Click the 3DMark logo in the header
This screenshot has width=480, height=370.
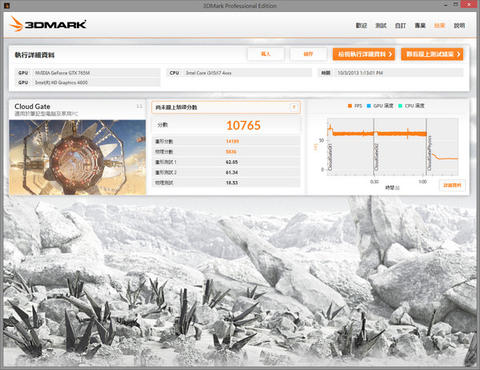48,24
